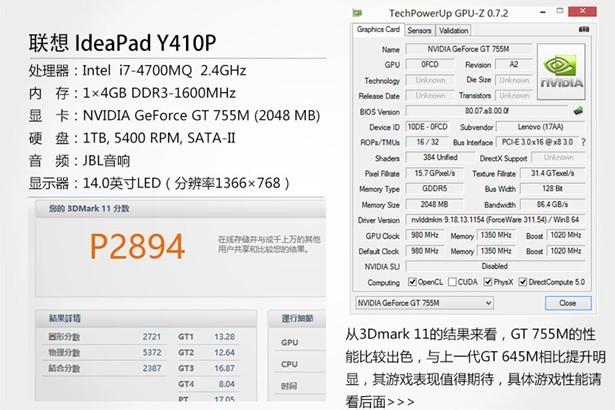Click the P2894 3DMark score

(x=137, y=246)
